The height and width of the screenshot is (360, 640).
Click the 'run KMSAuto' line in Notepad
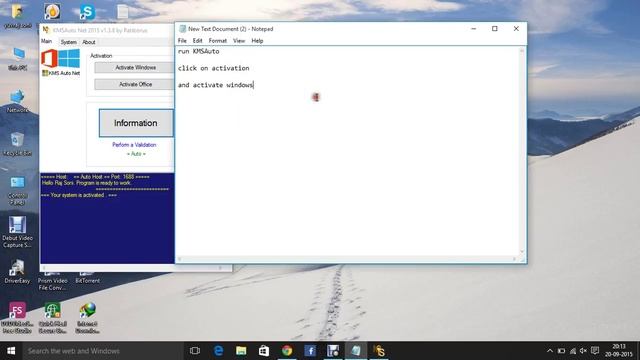199,51
